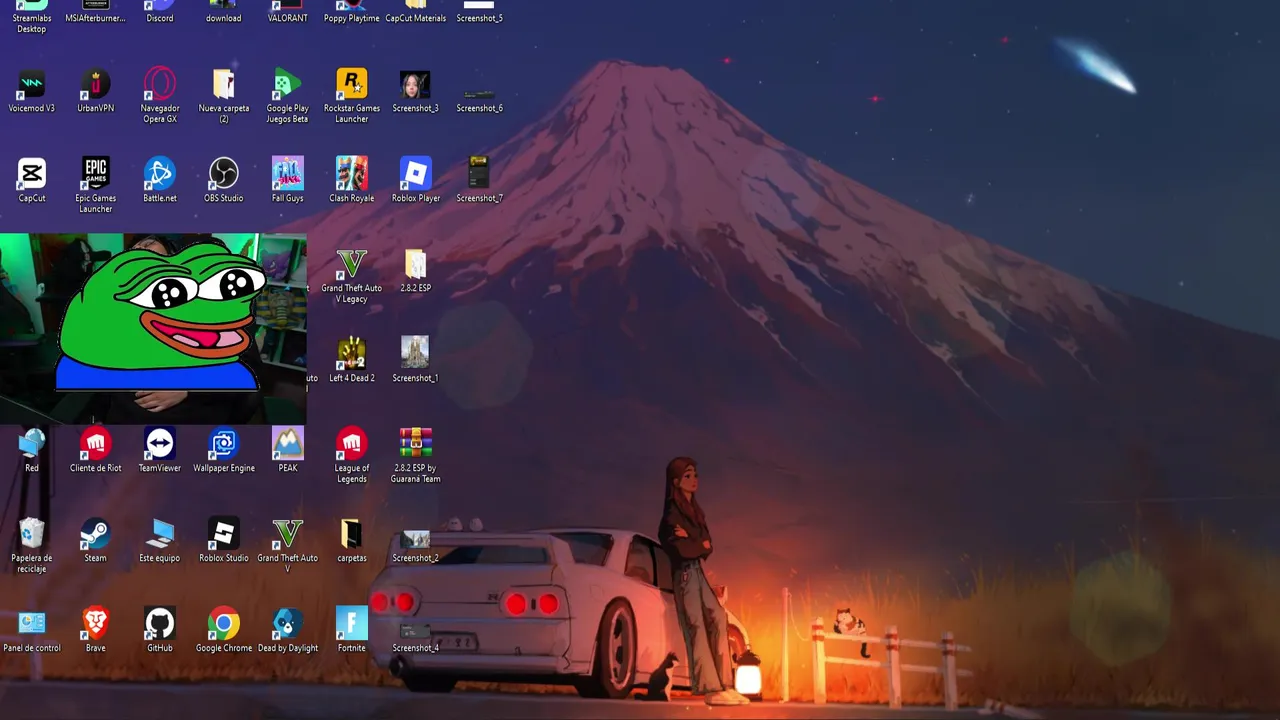
Task: Open the Red network icon
Action: (x=32, y=450)
